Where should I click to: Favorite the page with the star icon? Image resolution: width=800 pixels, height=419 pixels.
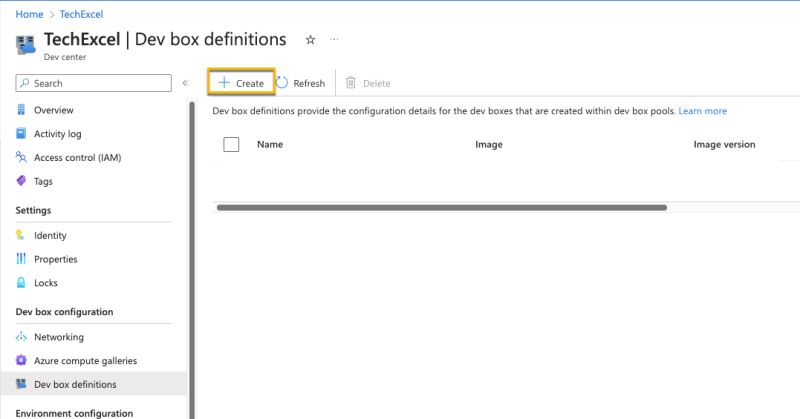coord(310,40)
